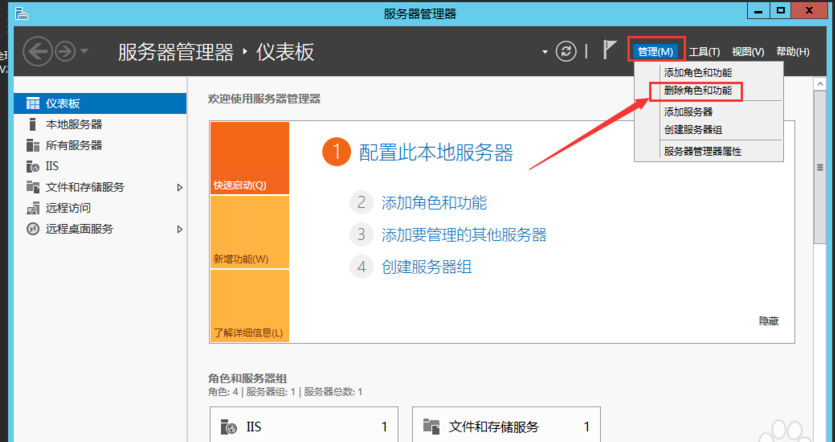Screen dimensions: 835x442
Task: Click the IIS tile icon
Action: click(x=229, y=427)
